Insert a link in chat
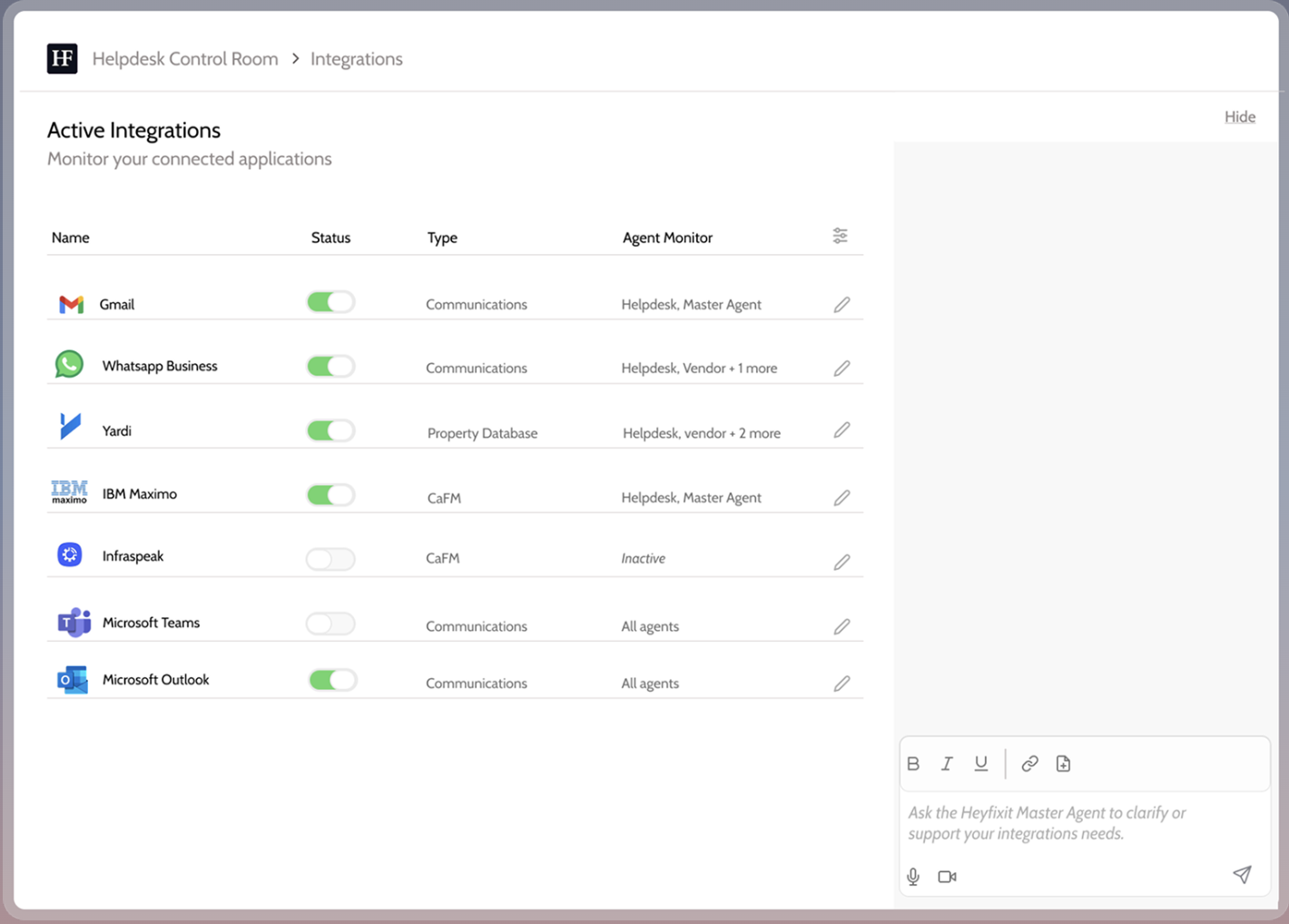This screenshot has height=924, width=1289. coord(1029,763)
